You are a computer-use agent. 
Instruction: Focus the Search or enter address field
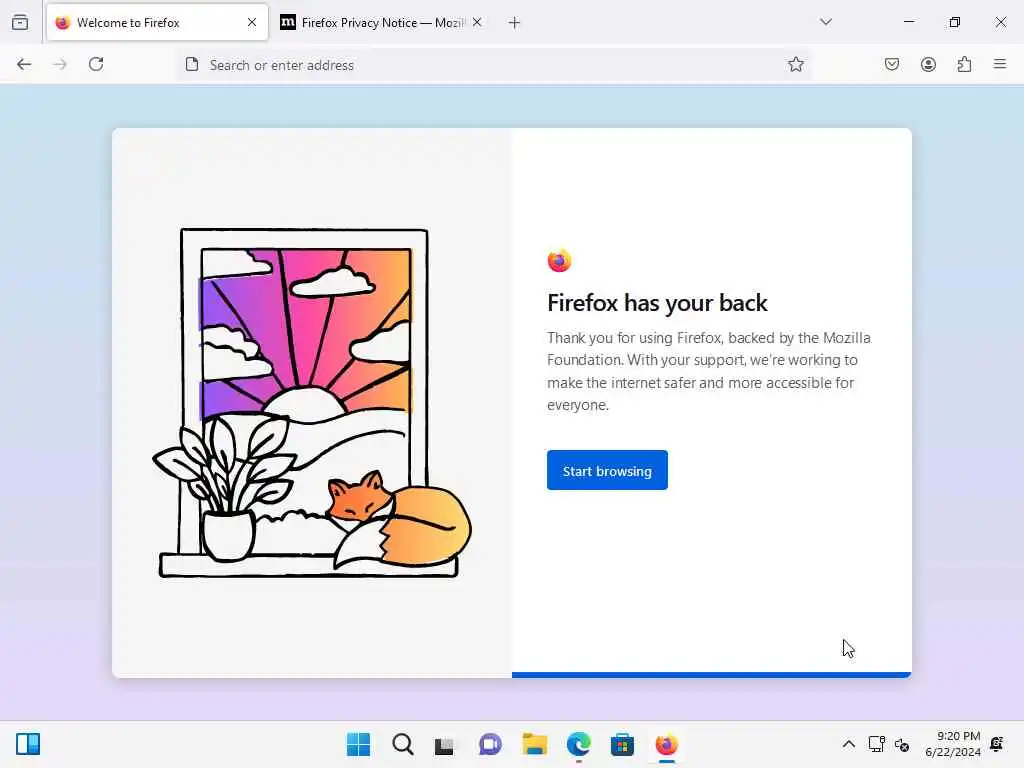pyautogui.click(x=493, y=65)
